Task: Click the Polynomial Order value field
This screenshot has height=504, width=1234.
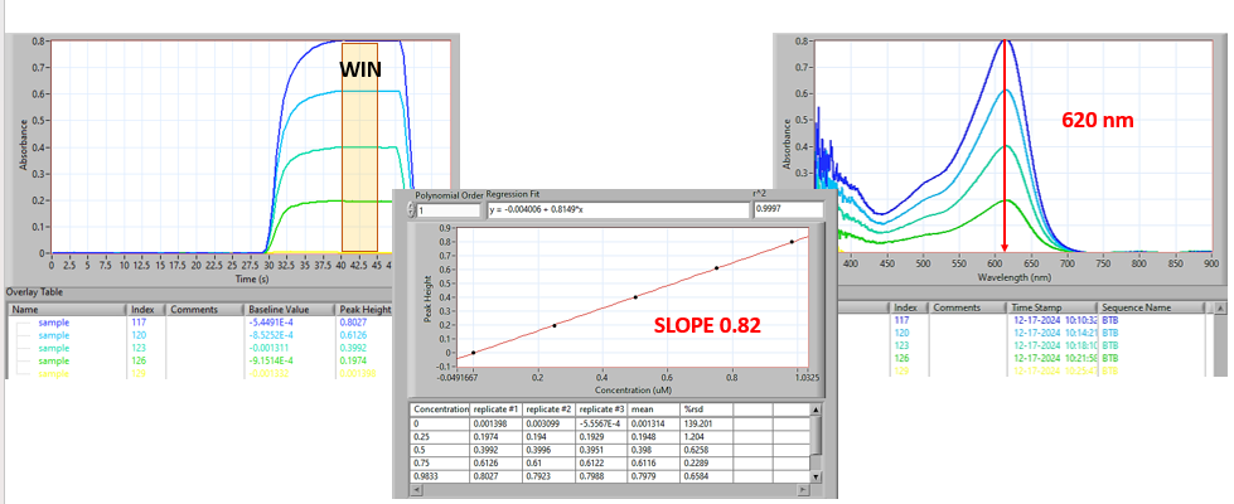Action: click(447, 211)
